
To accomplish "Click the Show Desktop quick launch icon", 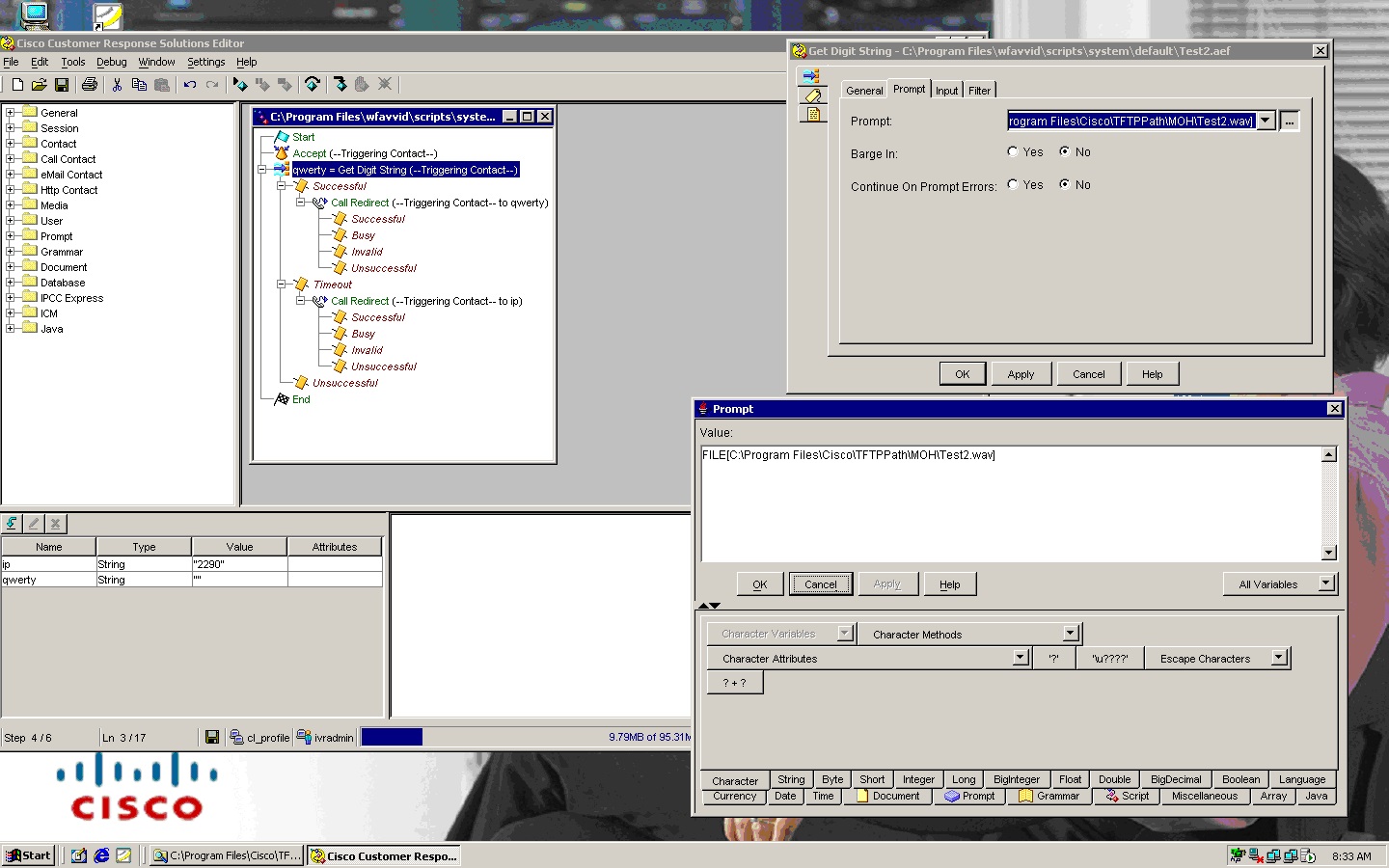I will 79,855.
